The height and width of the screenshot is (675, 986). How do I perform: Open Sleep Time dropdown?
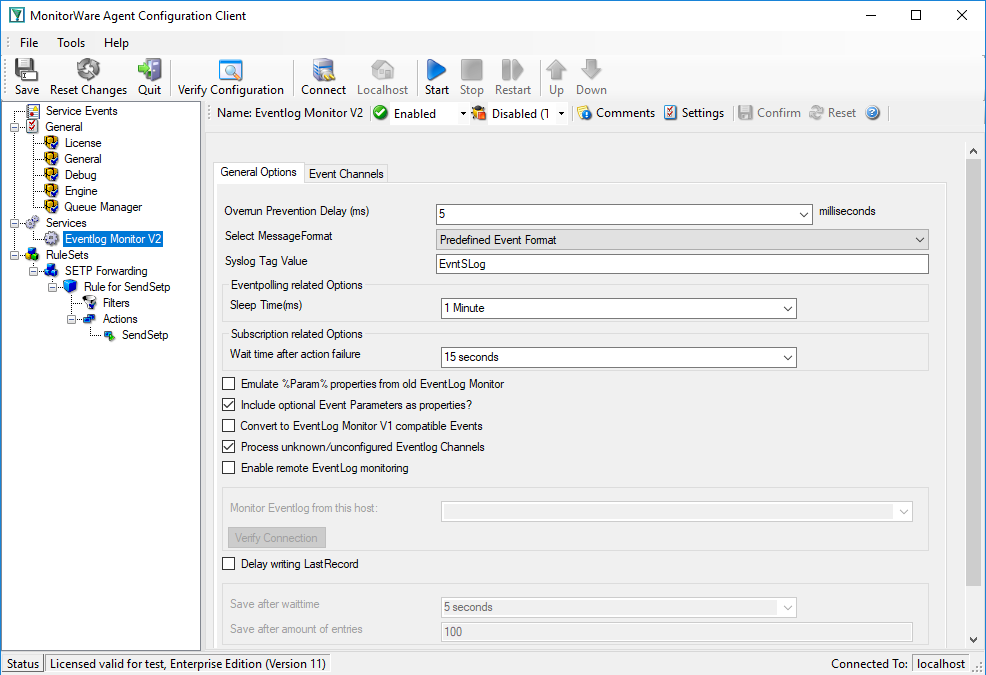pyautogui.click(x=787, y=308)
